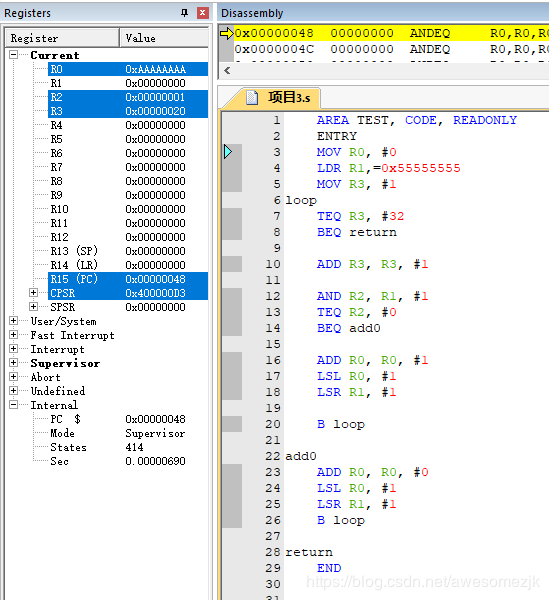This screenshot has height=600, width=549.
Task: Close the Registers panel
Action: 202,13
